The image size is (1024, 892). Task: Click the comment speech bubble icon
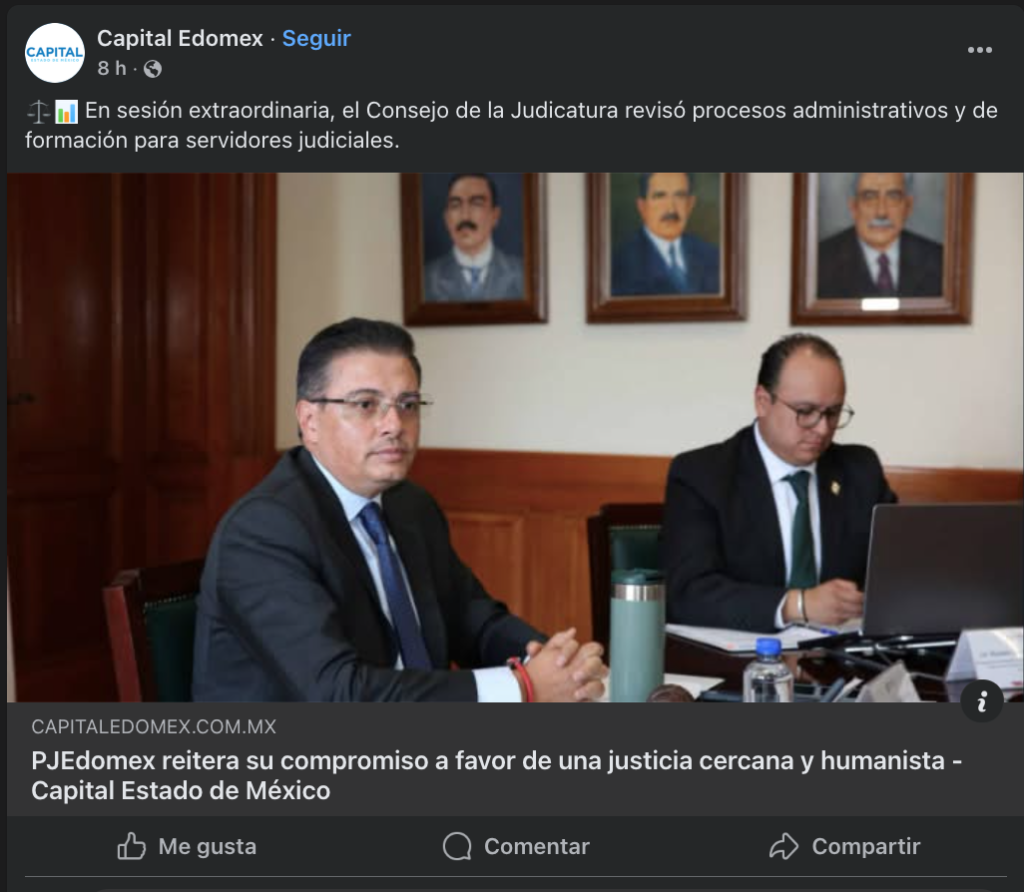456,846
